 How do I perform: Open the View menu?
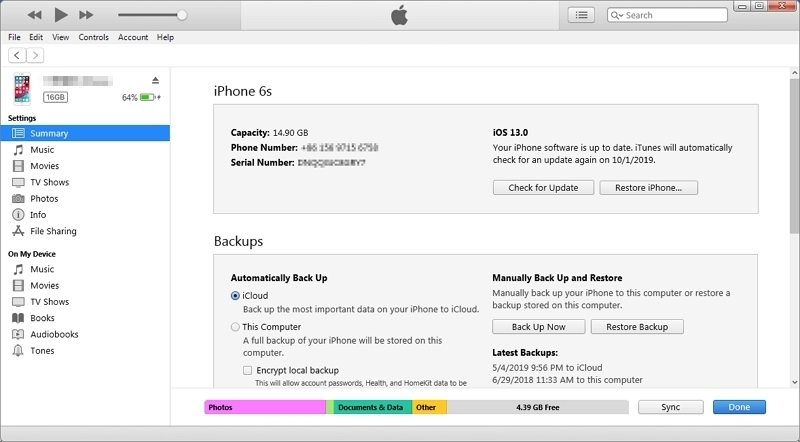(x=60, y=37)
